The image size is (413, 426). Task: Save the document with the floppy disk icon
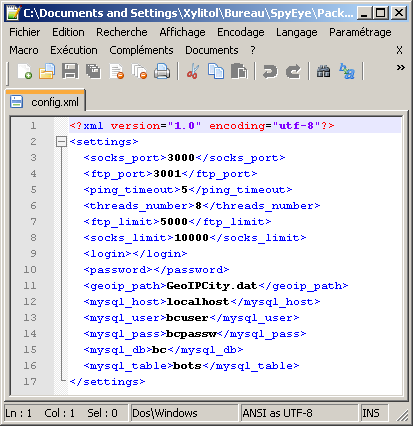70,71
